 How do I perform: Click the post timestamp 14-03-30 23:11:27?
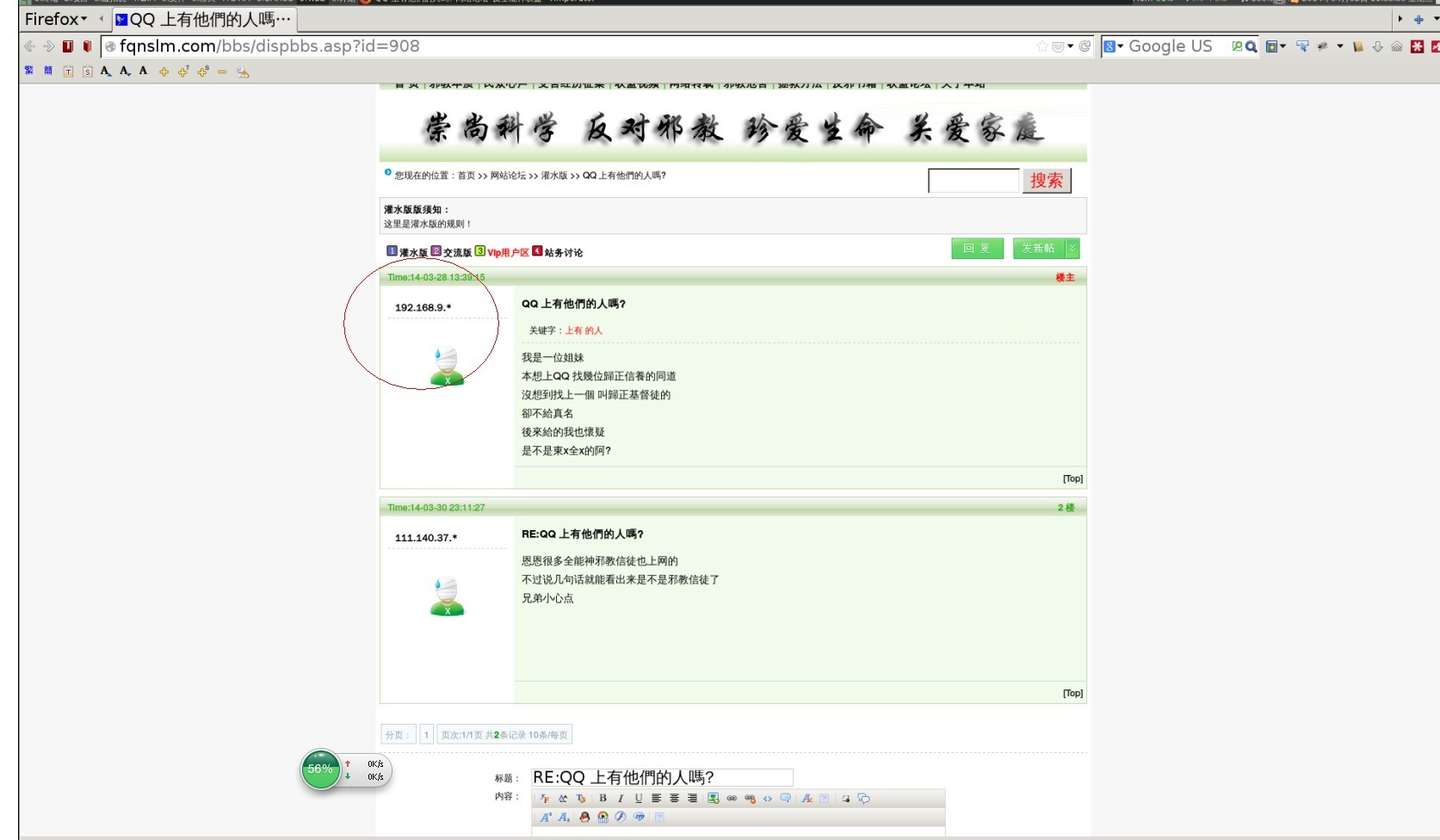(436, 508)
